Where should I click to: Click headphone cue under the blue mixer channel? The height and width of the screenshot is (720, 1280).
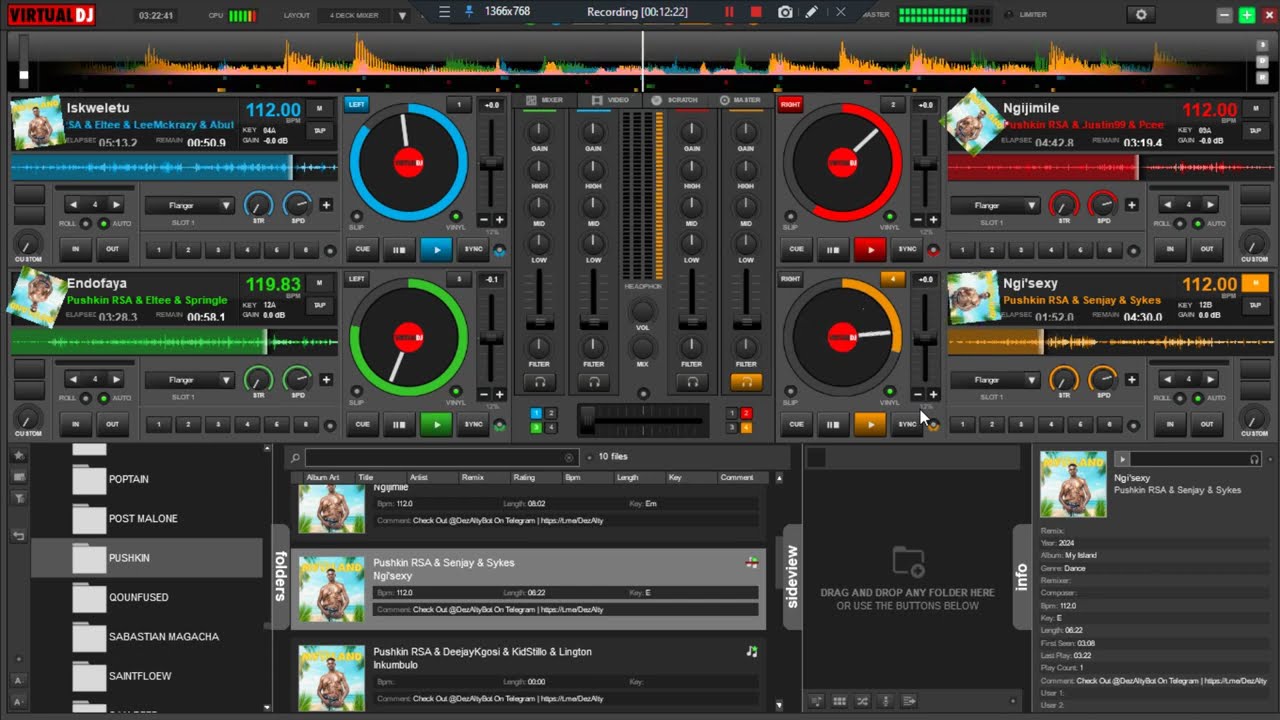(x=594, y=382)
